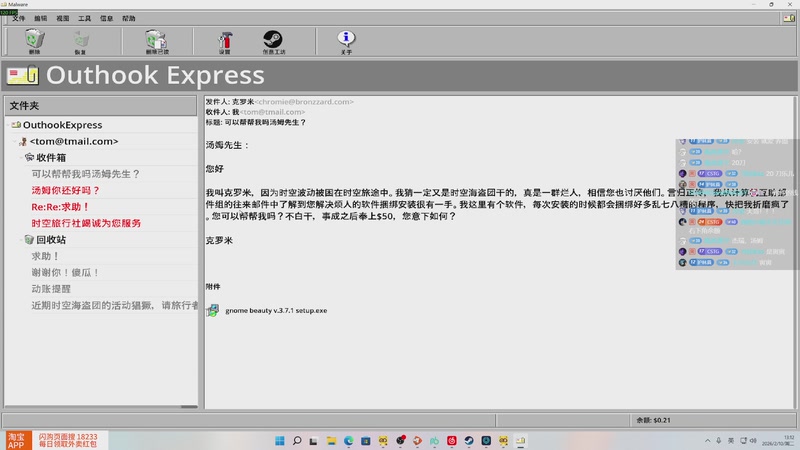Open the gnome beauty setup.exe attachment

click(276, 310)
